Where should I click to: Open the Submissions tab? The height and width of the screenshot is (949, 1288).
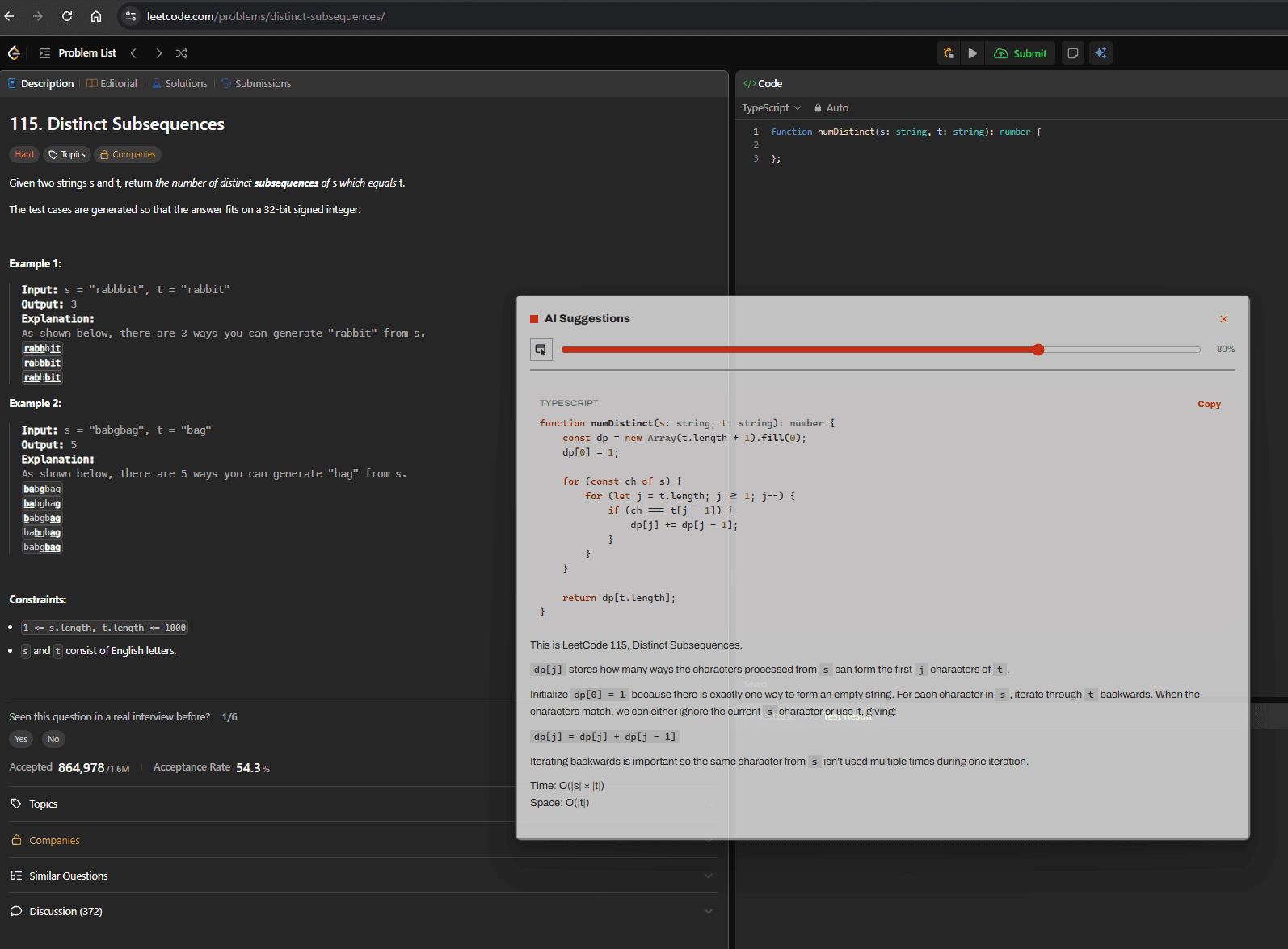point(256,83)
